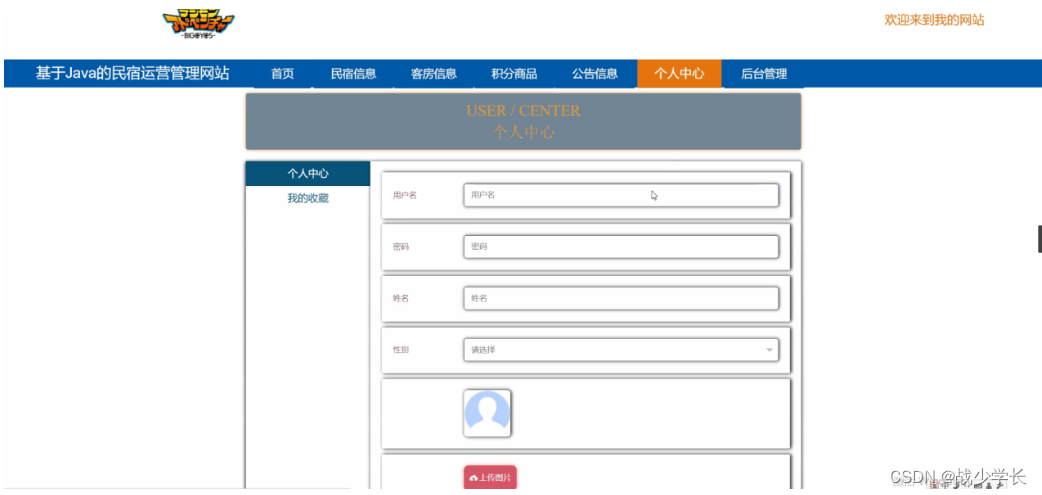Open 后台管理 from the navigation bar
The height and width of the screenshot is (495, 1042).
pos(764,74)
